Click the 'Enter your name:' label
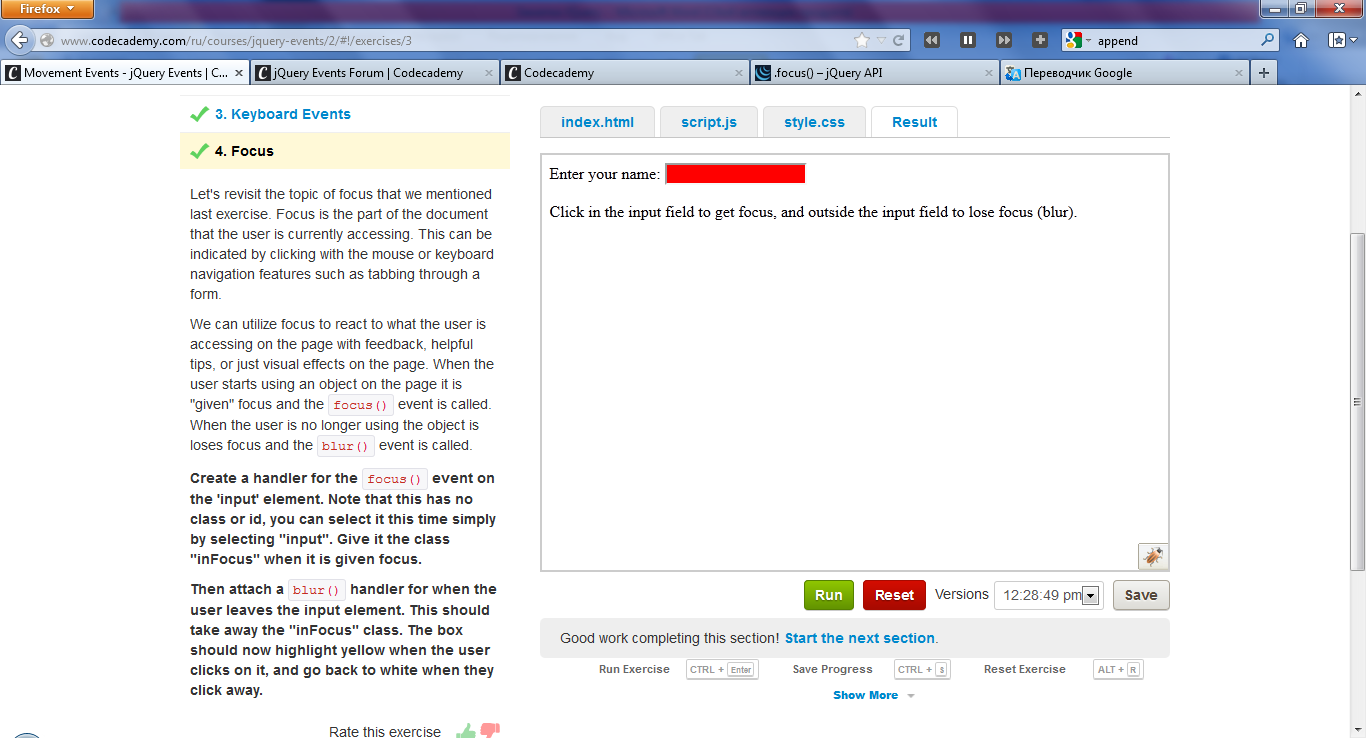The image size is (1366, 738). [x=604, y=174]
